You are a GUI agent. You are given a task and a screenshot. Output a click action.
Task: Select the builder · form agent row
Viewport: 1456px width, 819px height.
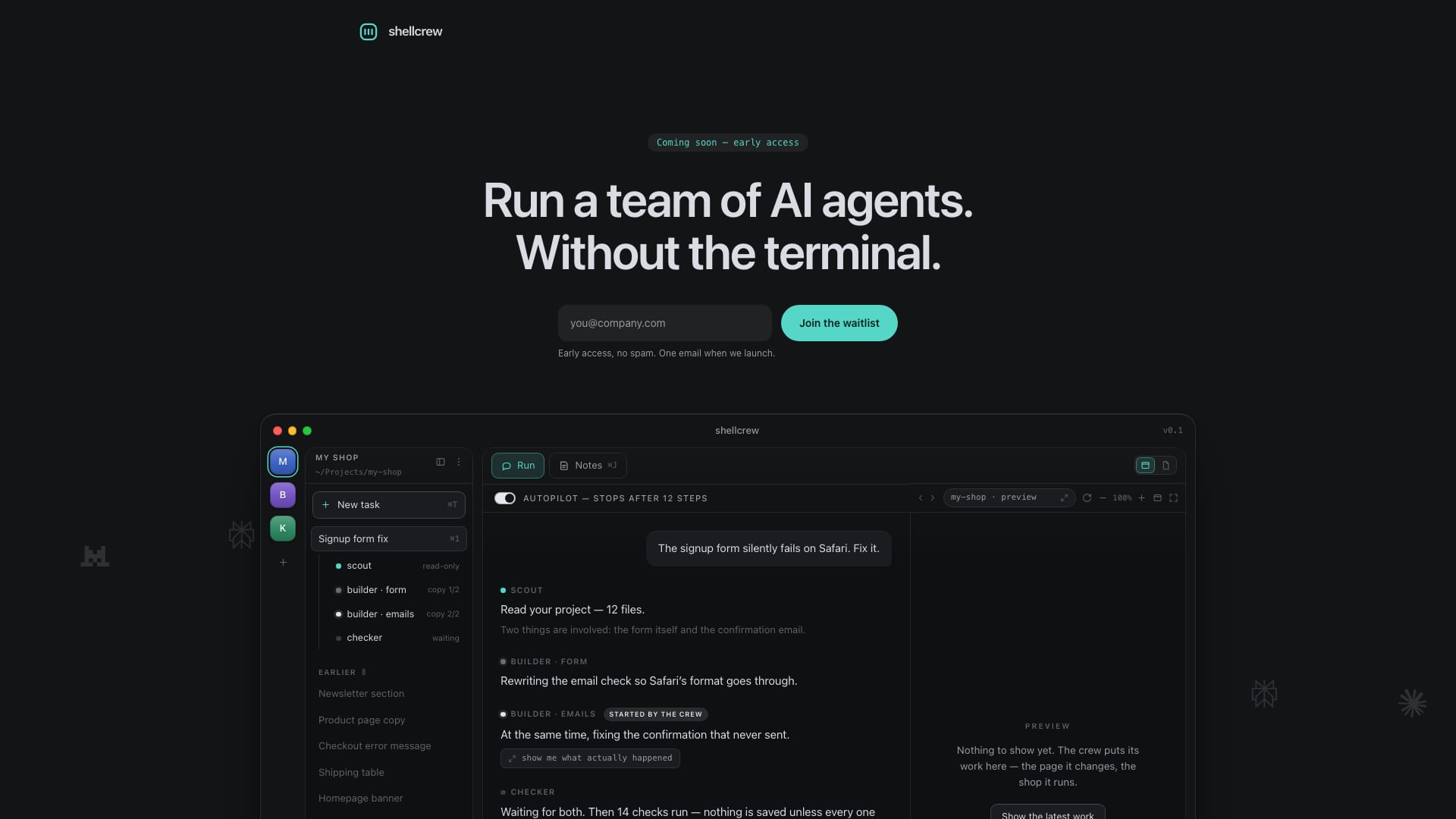pyautogui.click(x=397, y=590)
